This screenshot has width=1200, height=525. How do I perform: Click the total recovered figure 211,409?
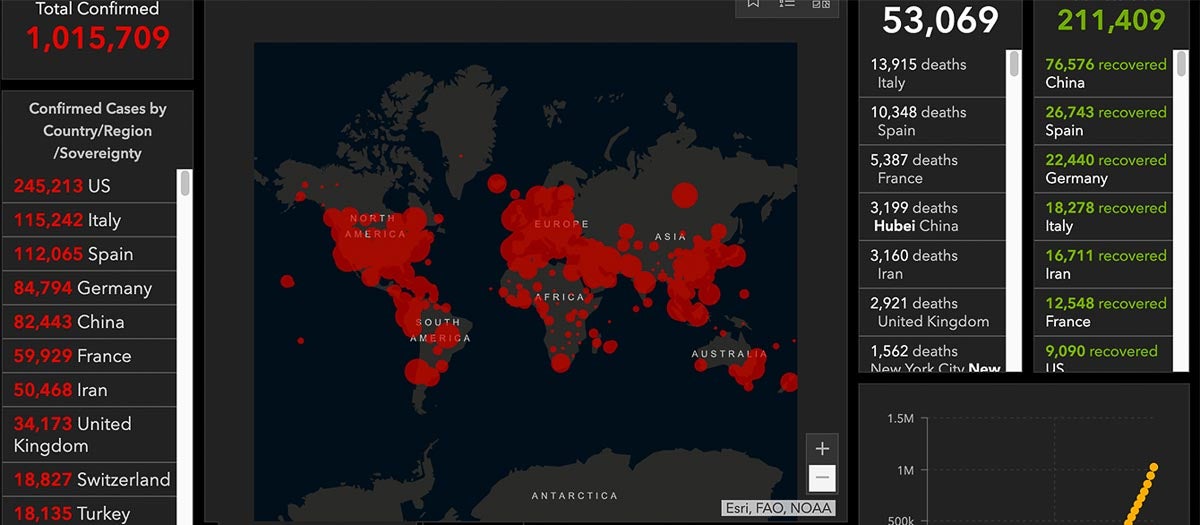[1111, 19]
